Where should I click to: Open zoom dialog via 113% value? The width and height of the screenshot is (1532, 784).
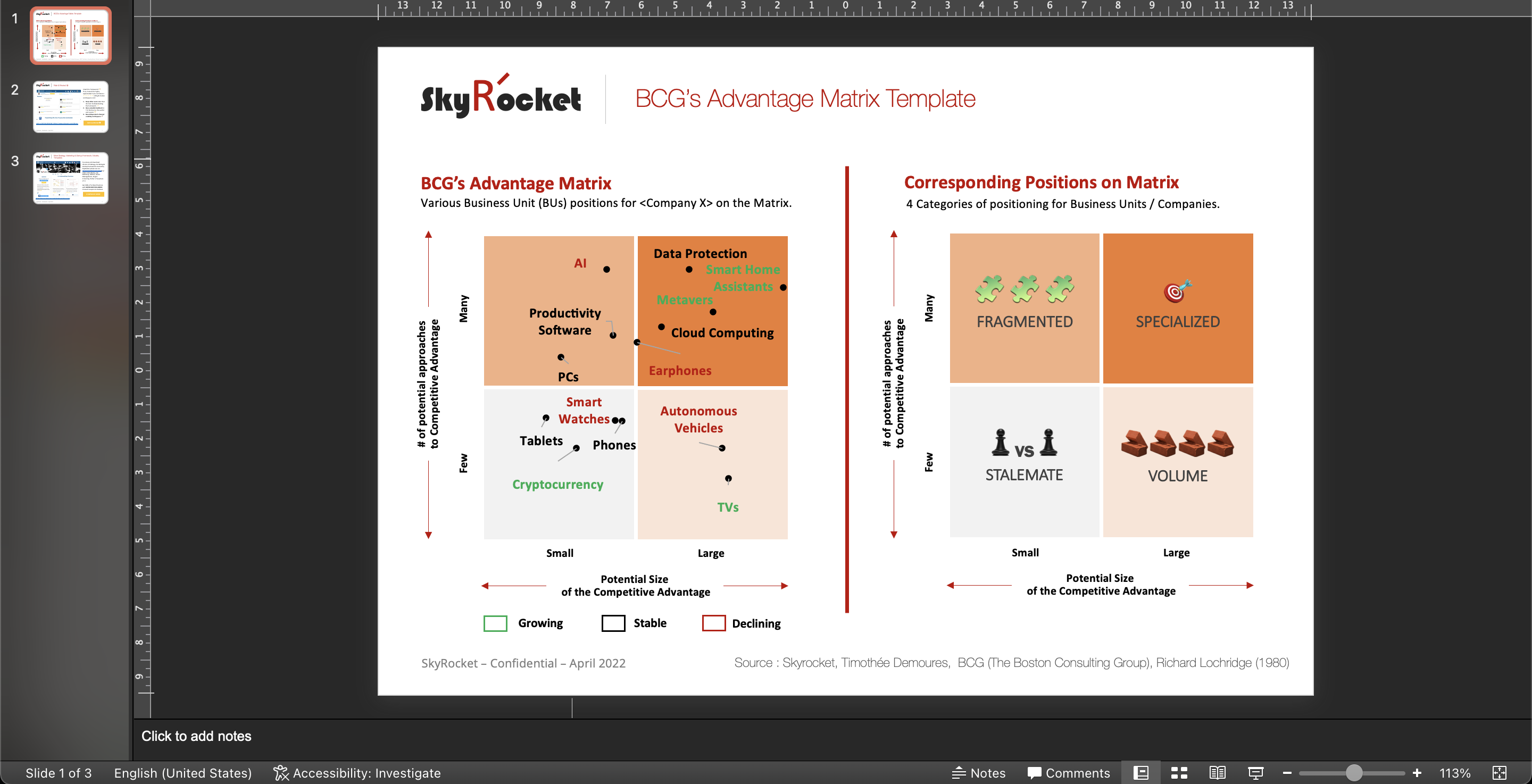pos(1455,773)
